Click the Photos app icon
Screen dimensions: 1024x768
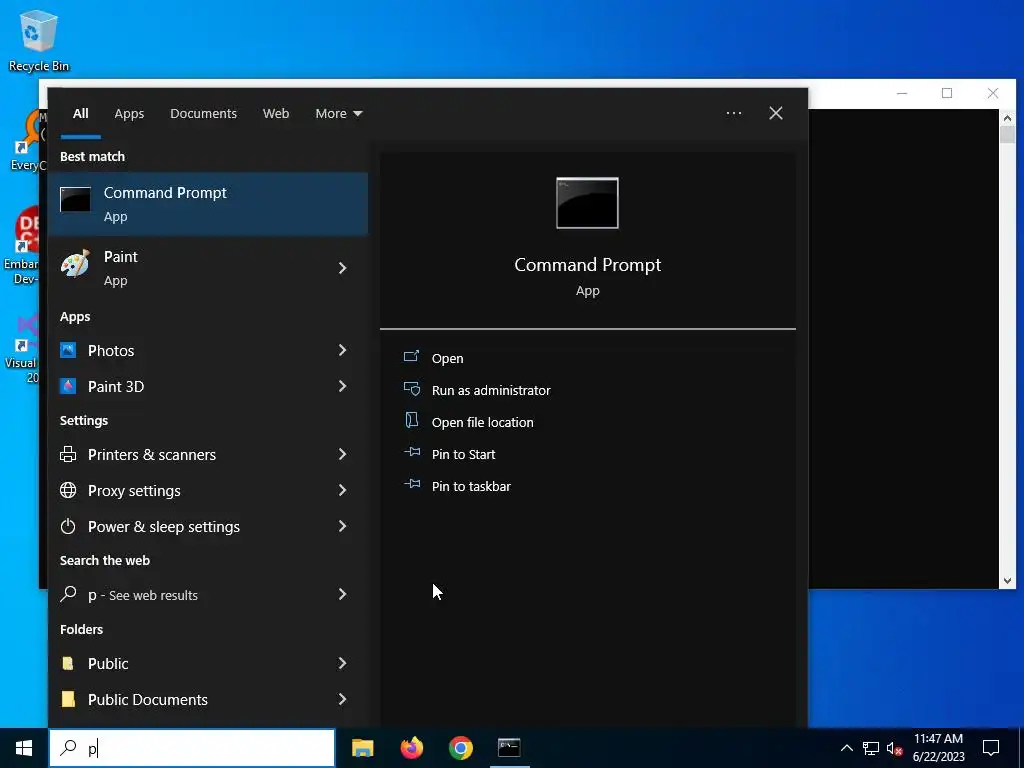[68, 351]
